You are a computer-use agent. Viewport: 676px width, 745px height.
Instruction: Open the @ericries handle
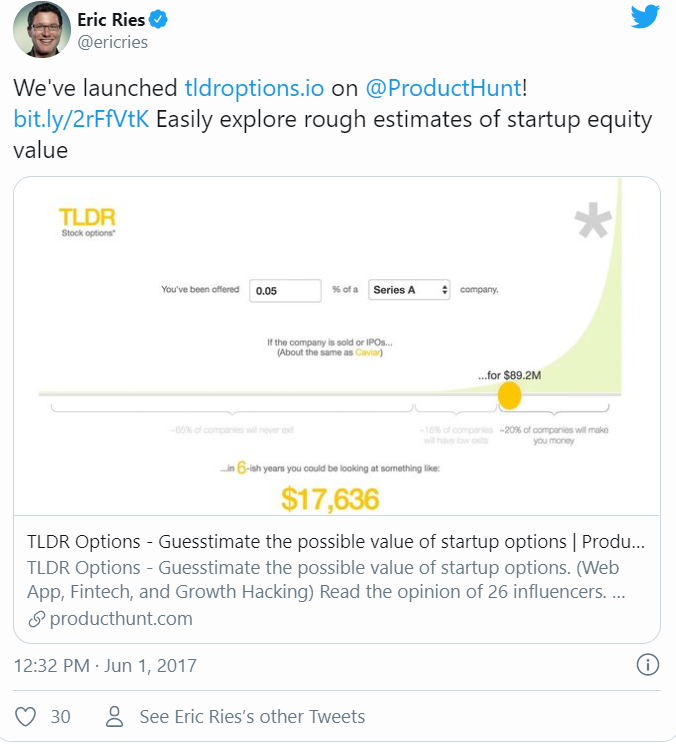click(x=113, y=42)
